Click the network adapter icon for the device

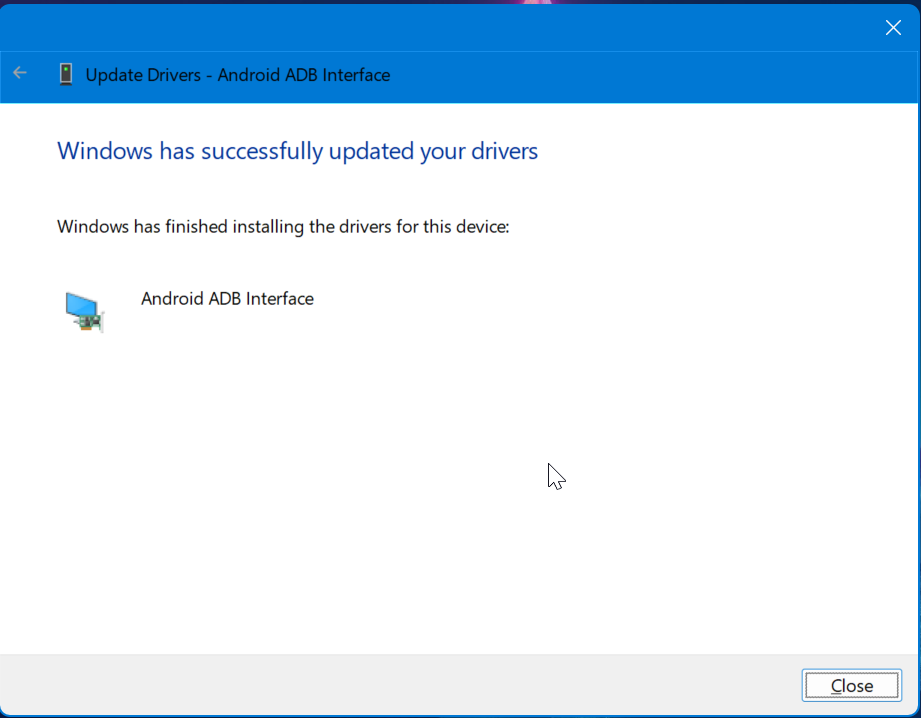pyautogui.click(x=84, y=311)
